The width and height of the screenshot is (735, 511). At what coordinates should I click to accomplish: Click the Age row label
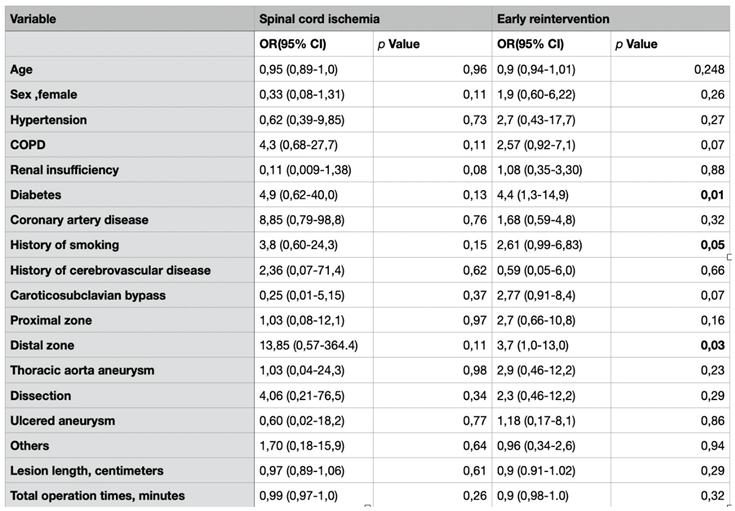pos(22,69)
